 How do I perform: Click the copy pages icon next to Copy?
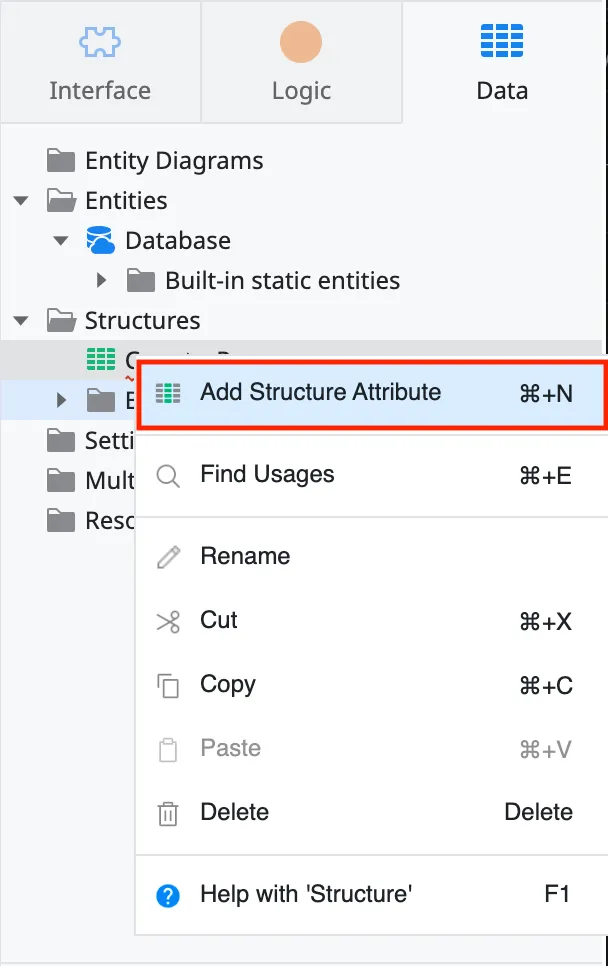pyautogui.click(x=170, y=684)
